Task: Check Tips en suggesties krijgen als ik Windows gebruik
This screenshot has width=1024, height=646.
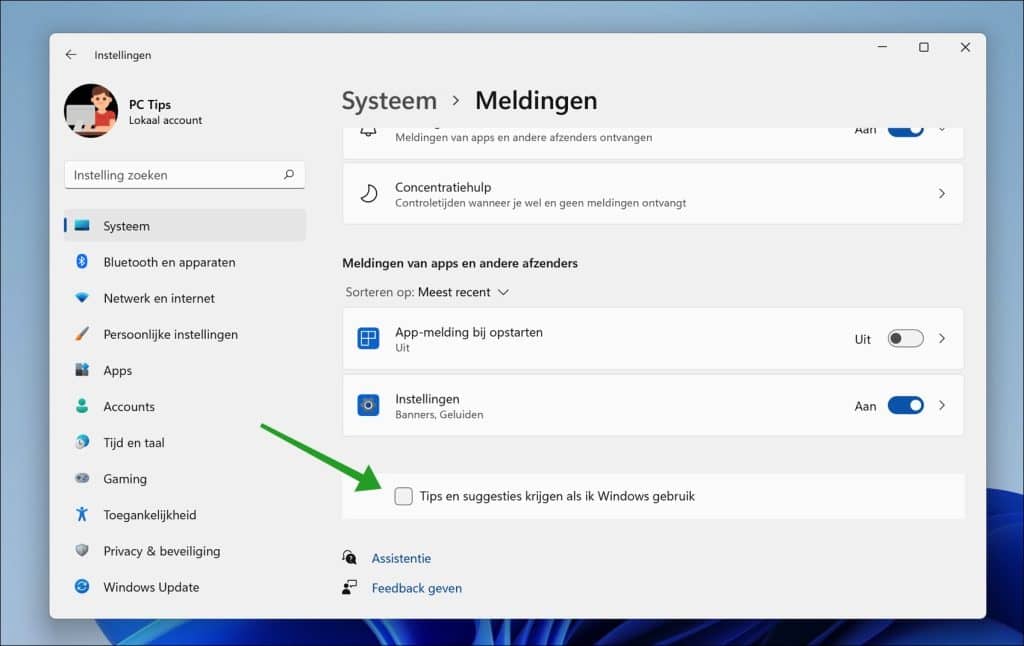Action: click(x=404, y=495)
